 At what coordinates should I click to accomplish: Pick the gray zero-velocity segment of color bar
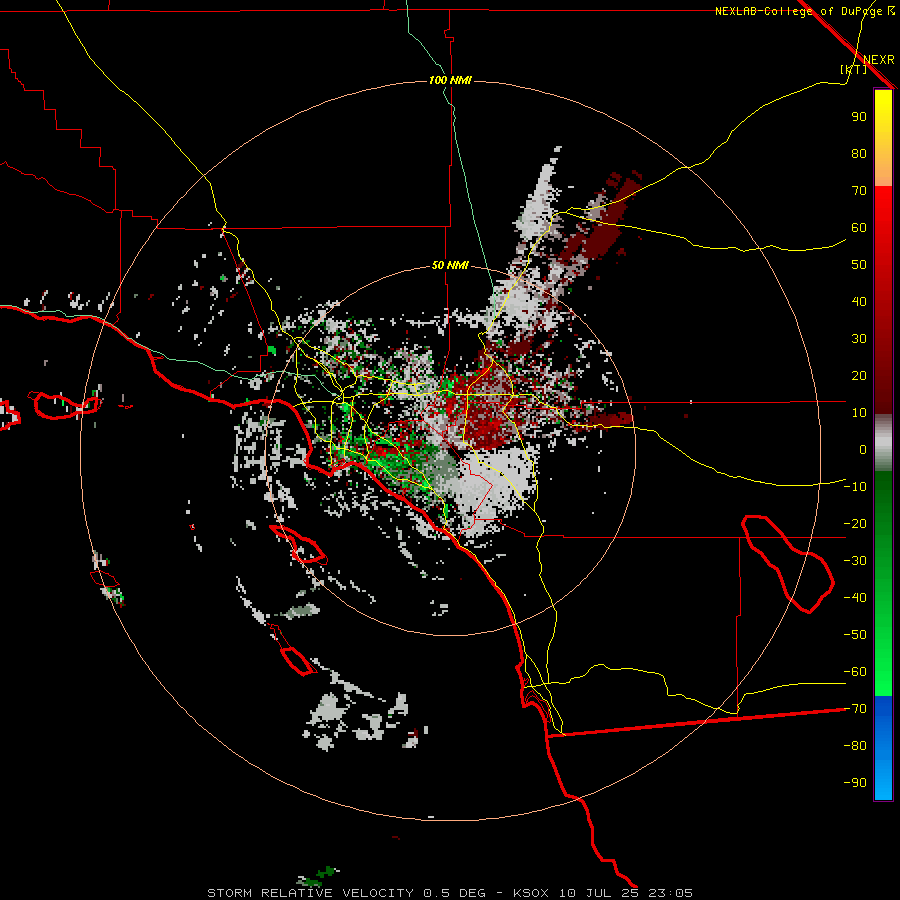(x=883, y=445)
